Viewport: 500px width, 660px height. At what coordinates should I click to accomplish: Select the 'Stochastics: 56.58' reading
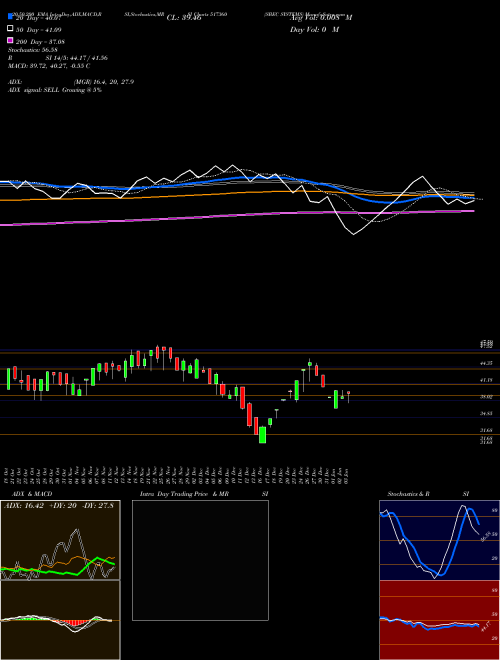pos(32,50)
